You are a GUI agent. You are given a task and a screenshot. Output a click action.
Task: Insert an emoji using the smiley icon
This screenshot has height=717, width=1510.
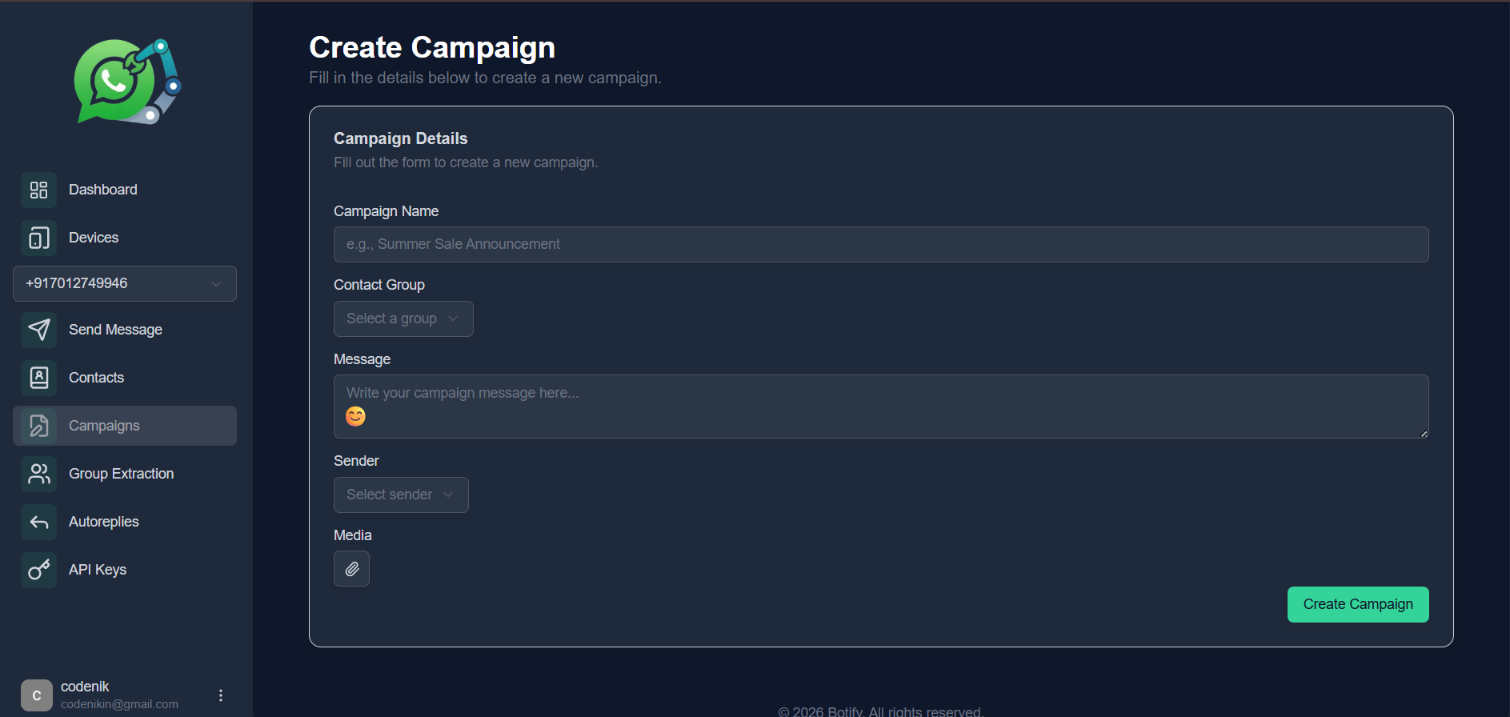[355, 416]
